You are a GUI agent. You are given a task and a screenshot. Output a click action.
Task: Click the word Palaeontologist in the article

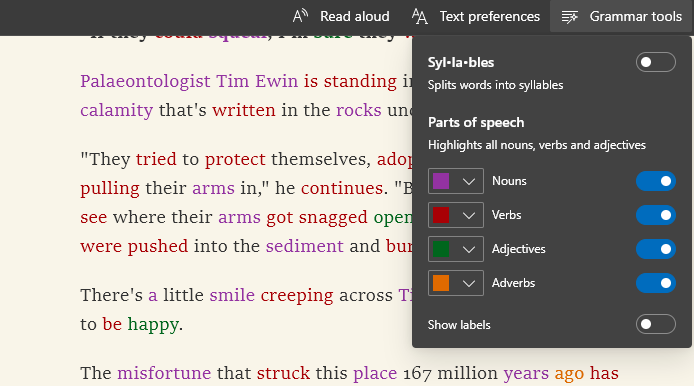point(145,82)
